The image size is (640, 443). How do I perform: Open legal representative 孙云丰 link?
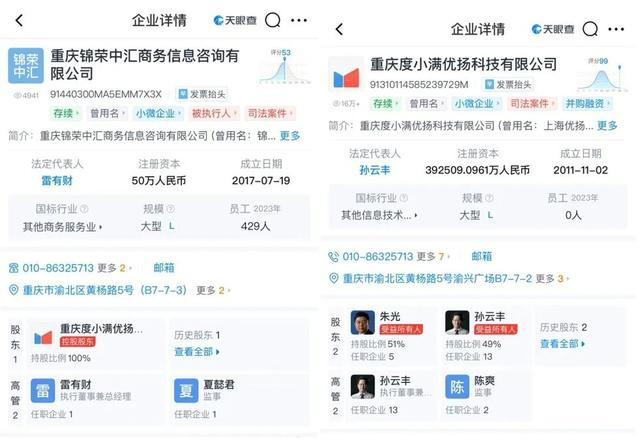click(375, 170)
